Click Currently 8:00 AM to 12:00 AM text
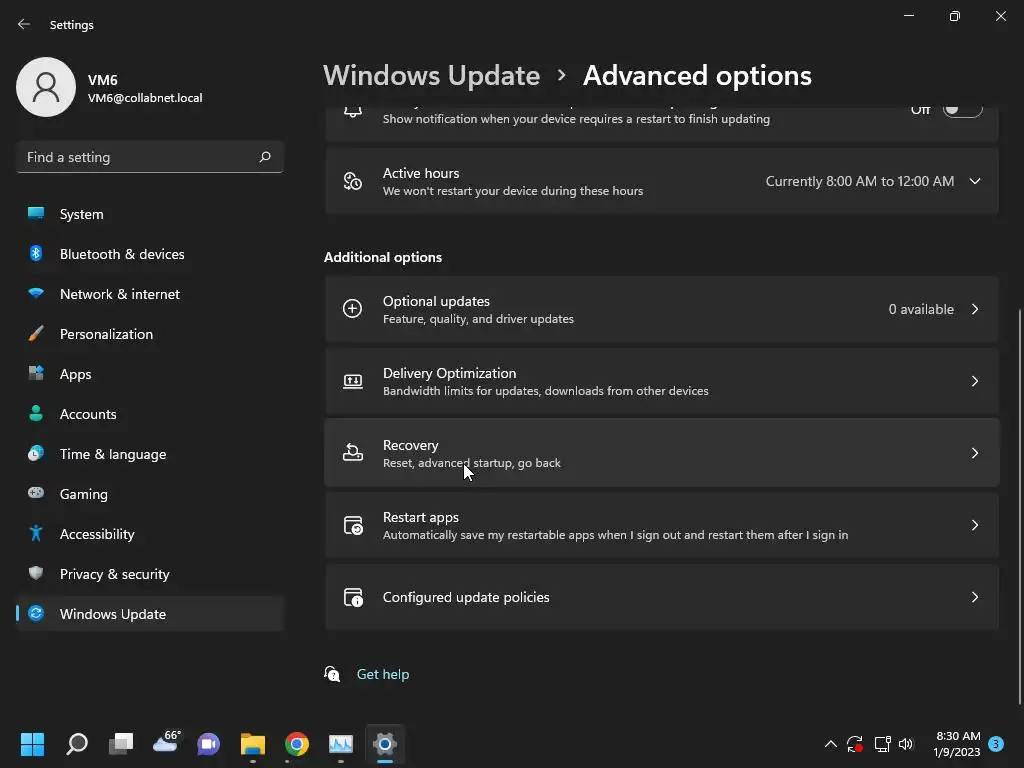This screenshot has height=768, width=1024. 859,181
